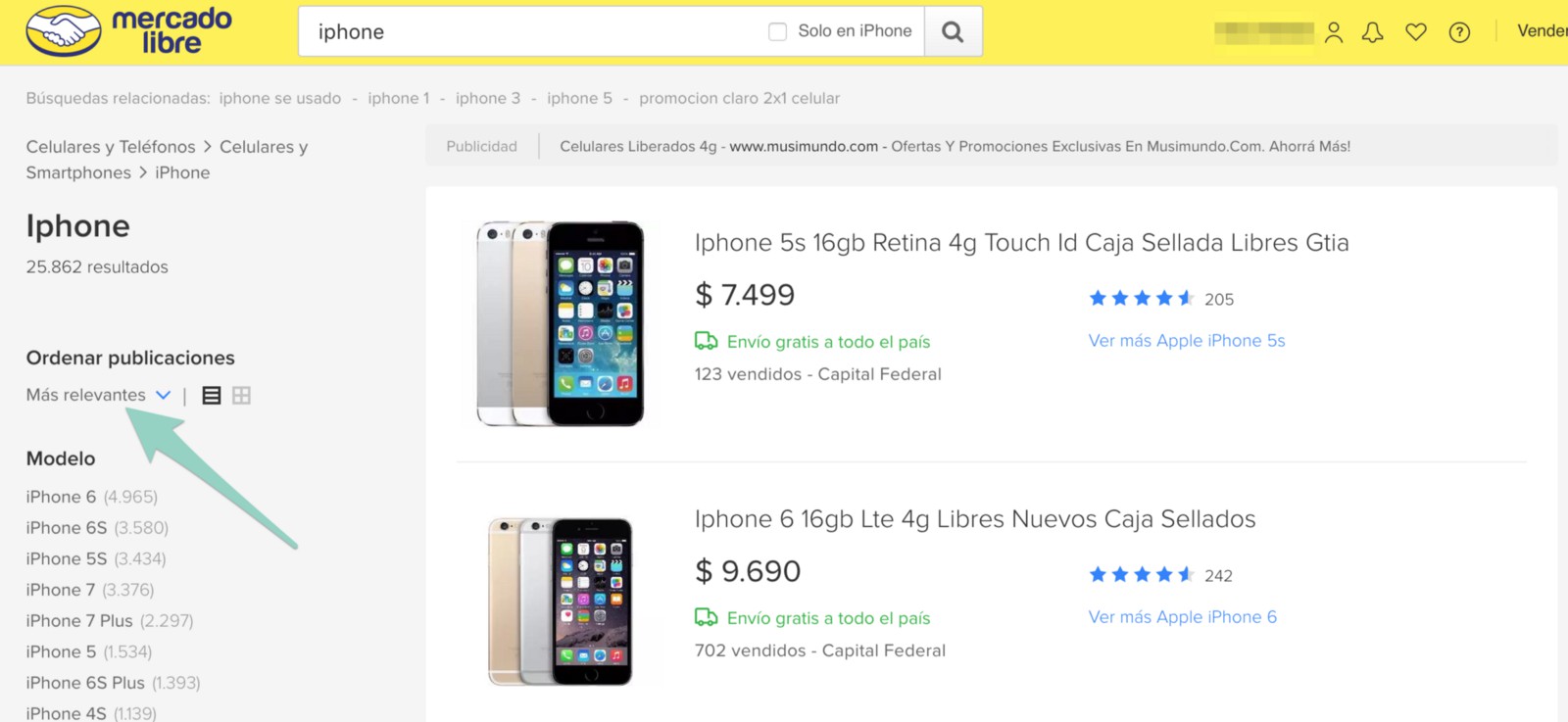Viewport: 1568px width, 722px height.
Task: Click the Vender menu item
Action: pos(1542,31)
